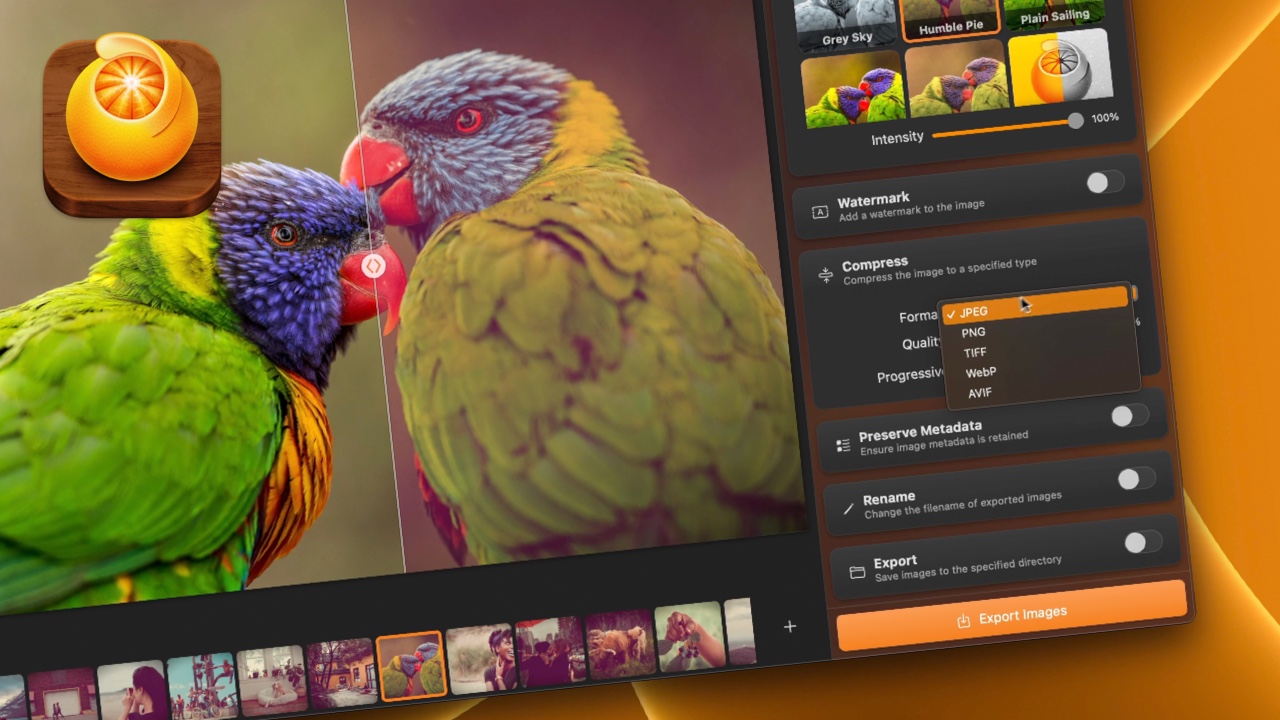Select the filter preview below Humble Pie

click(956, 81)
